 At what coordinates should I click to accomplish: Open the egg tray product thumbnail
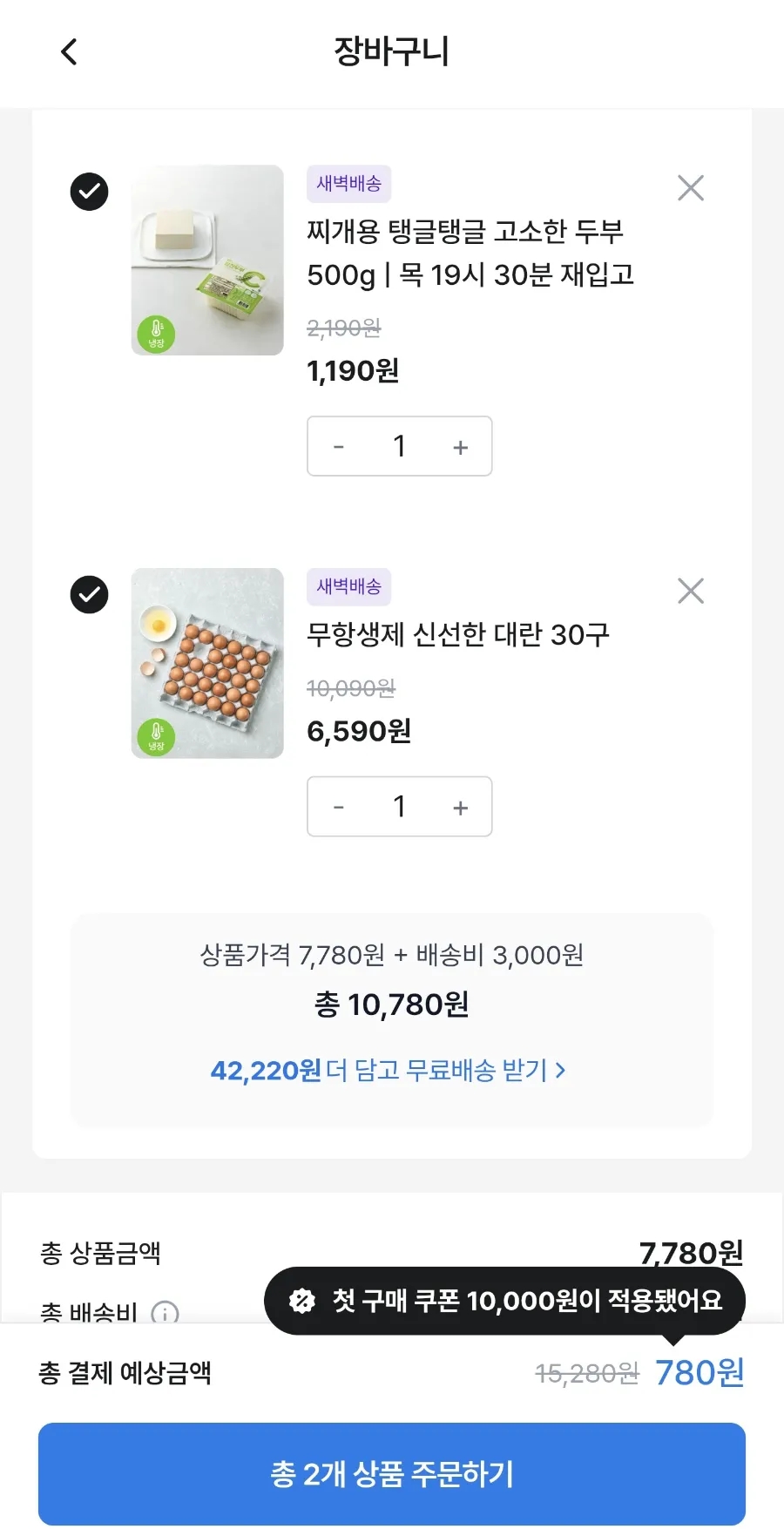[207, 663]
